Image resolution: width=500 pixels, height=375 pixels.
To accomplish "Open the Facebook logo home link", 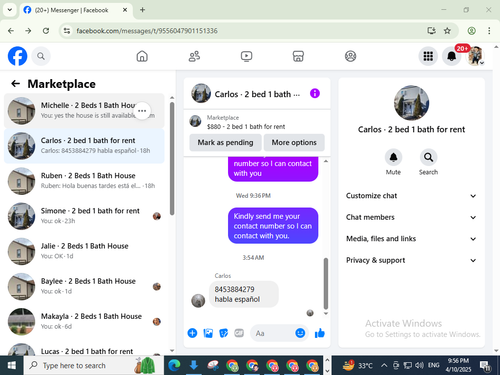I will 17,56.
